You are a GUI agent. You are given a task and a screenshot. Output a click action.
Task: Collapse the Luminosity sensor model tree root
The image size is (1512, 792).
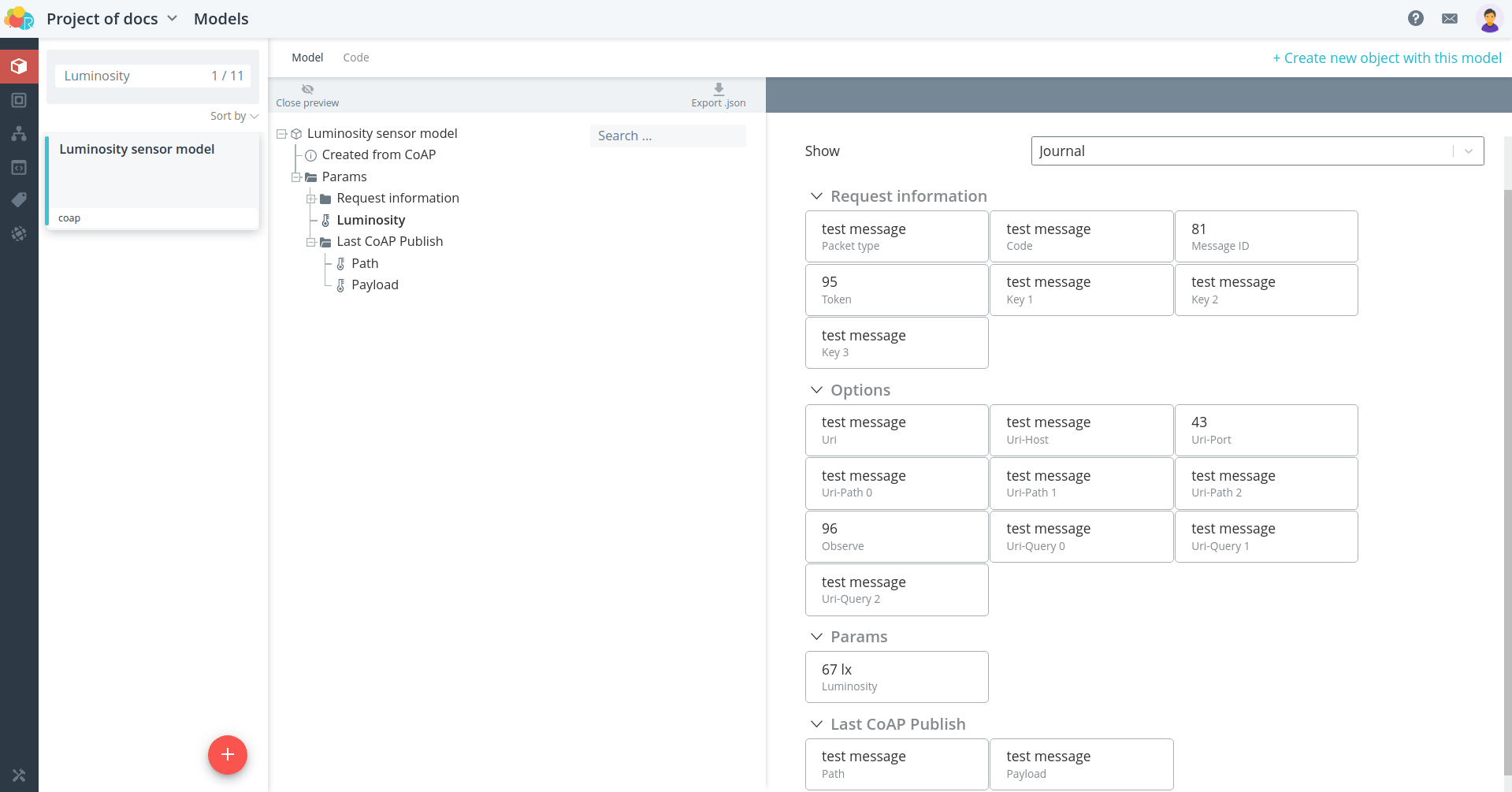(281, 134)
